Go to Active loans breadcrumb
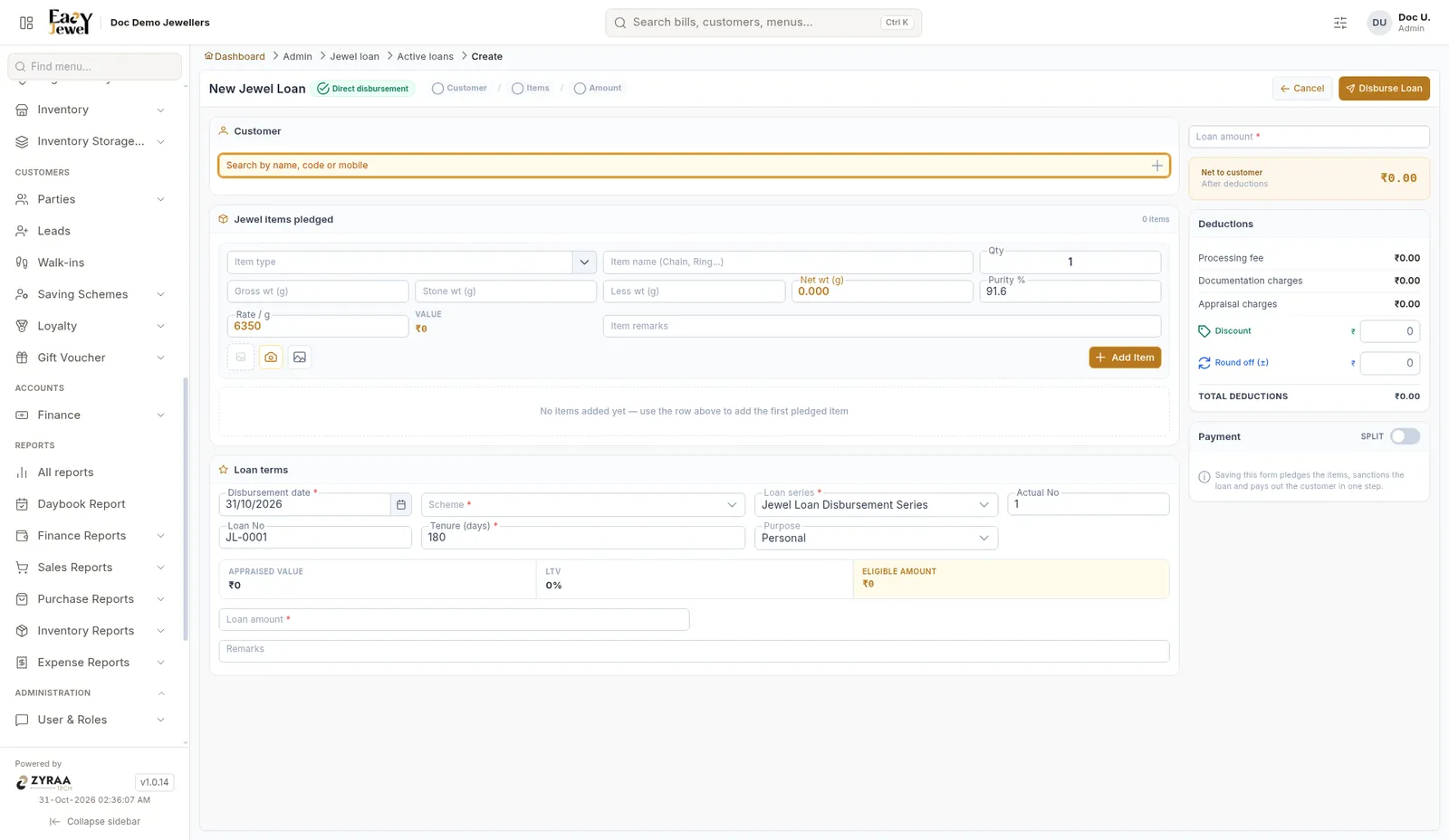Screen dimensions: 1449x840 click(425, 56)
